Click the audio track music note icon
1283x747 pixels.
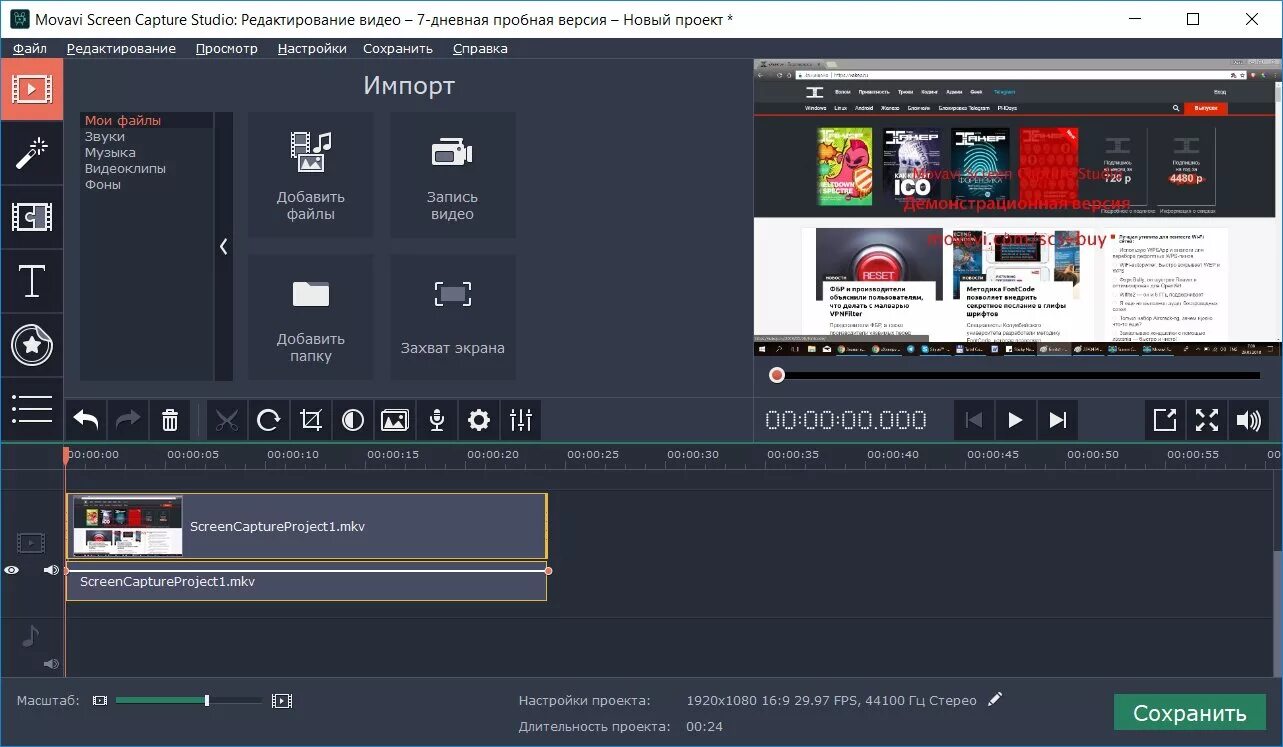coord(31,636)
